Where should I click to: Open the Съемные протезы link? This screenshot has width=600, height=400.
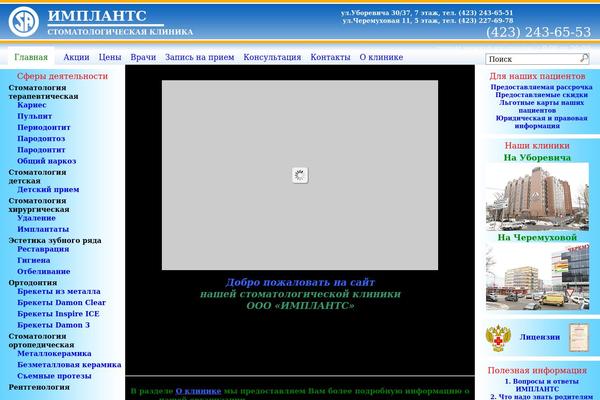point(54,376)
